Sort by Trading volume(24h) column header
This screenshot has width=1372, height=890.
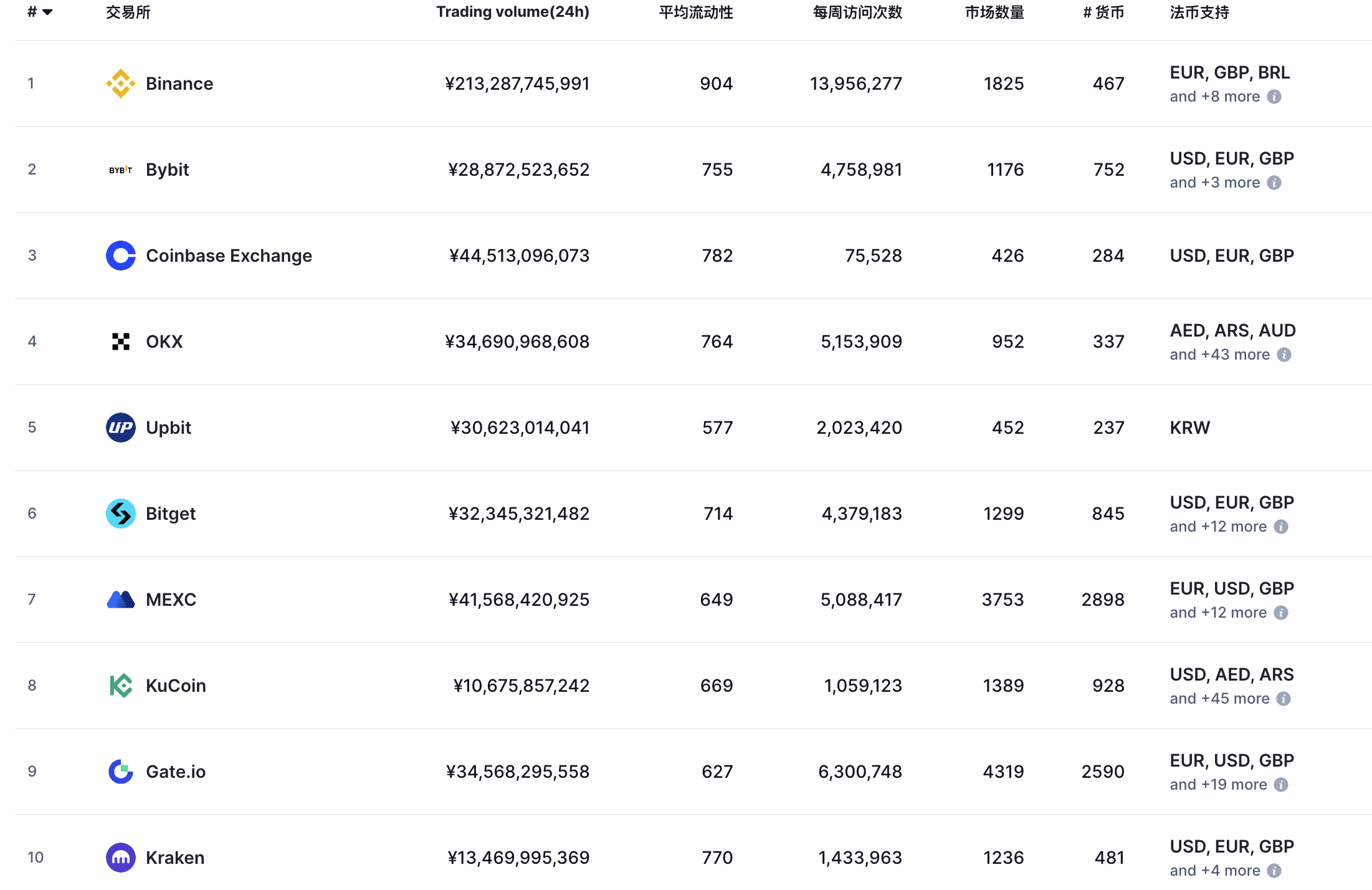[512, 12]
